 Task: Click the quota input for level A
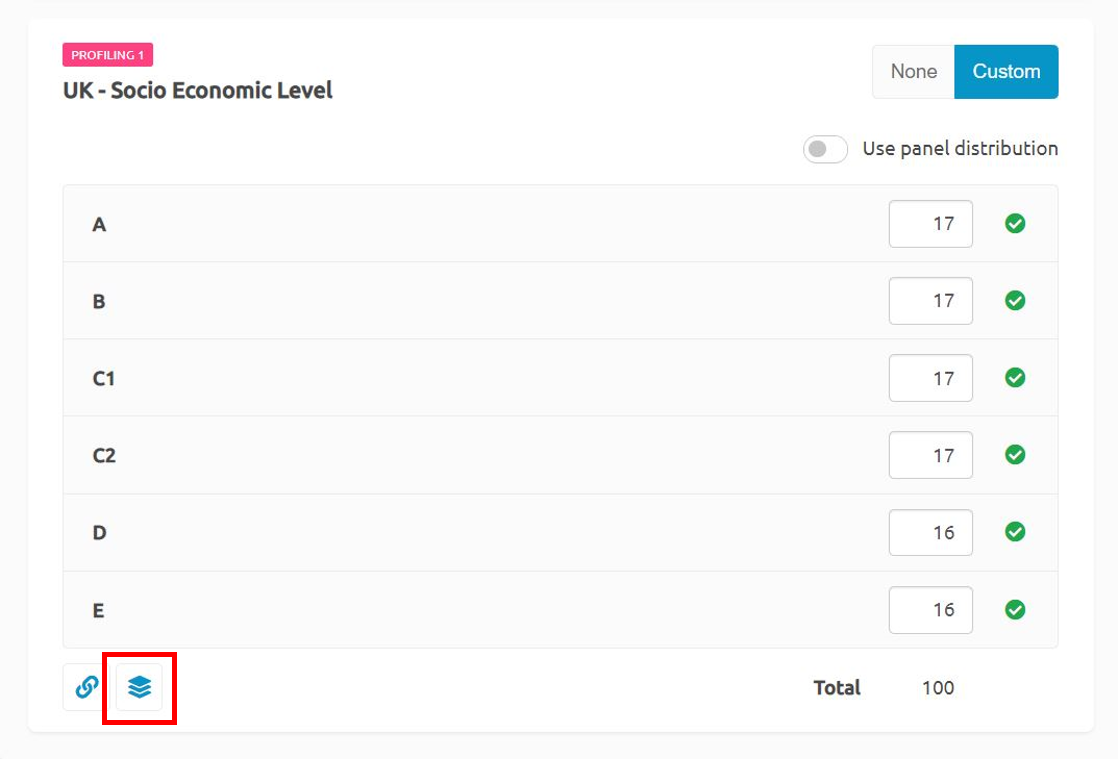click(x=930, y=224)
